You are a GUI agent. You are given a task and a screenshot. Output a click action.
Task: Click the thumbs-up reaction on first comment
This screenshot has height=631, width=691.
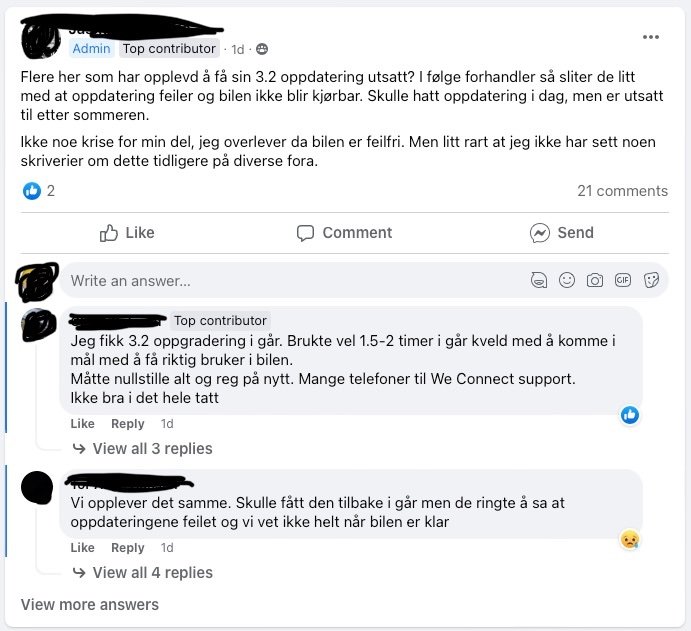point(630,415)
